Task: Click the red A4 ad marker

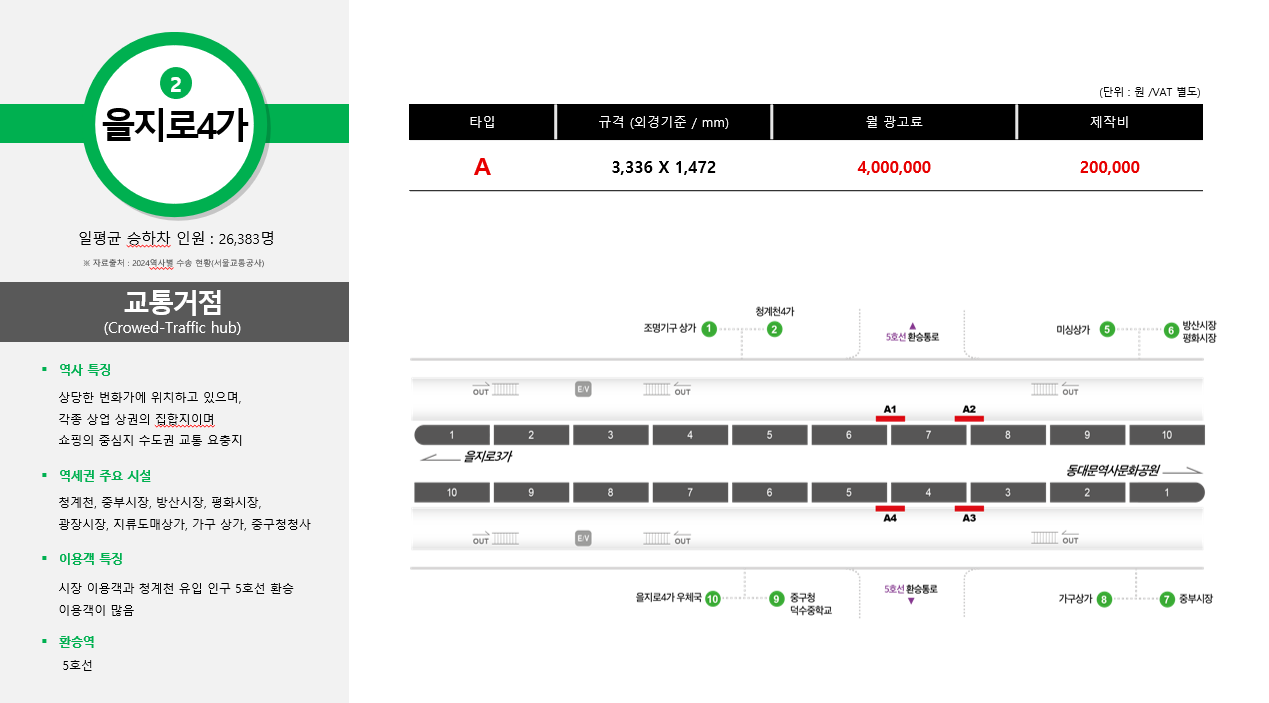Action: pyautogui.click(x=890, y=509)
